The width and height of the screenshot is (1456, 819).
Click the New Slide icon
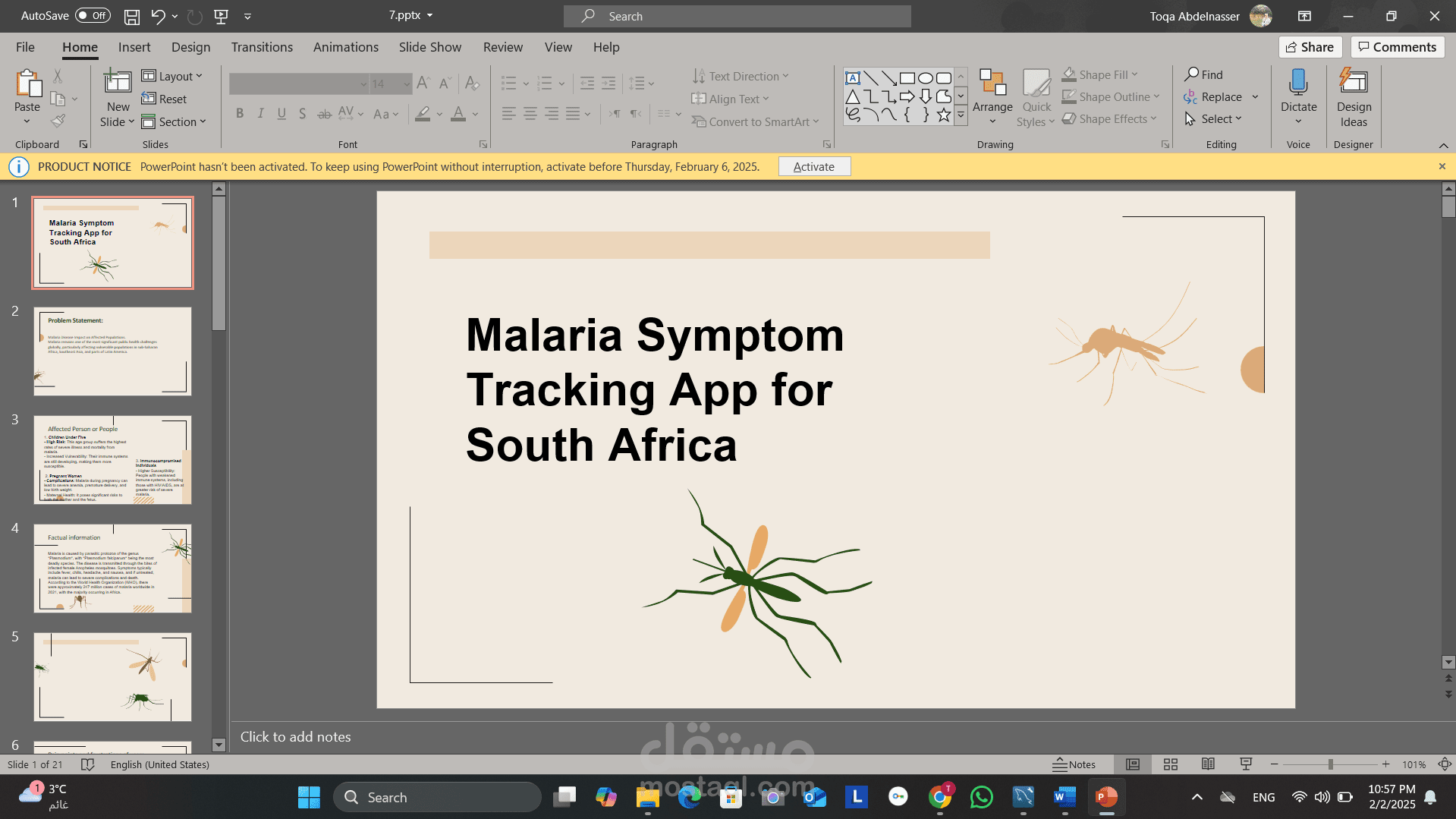(118, 82)
